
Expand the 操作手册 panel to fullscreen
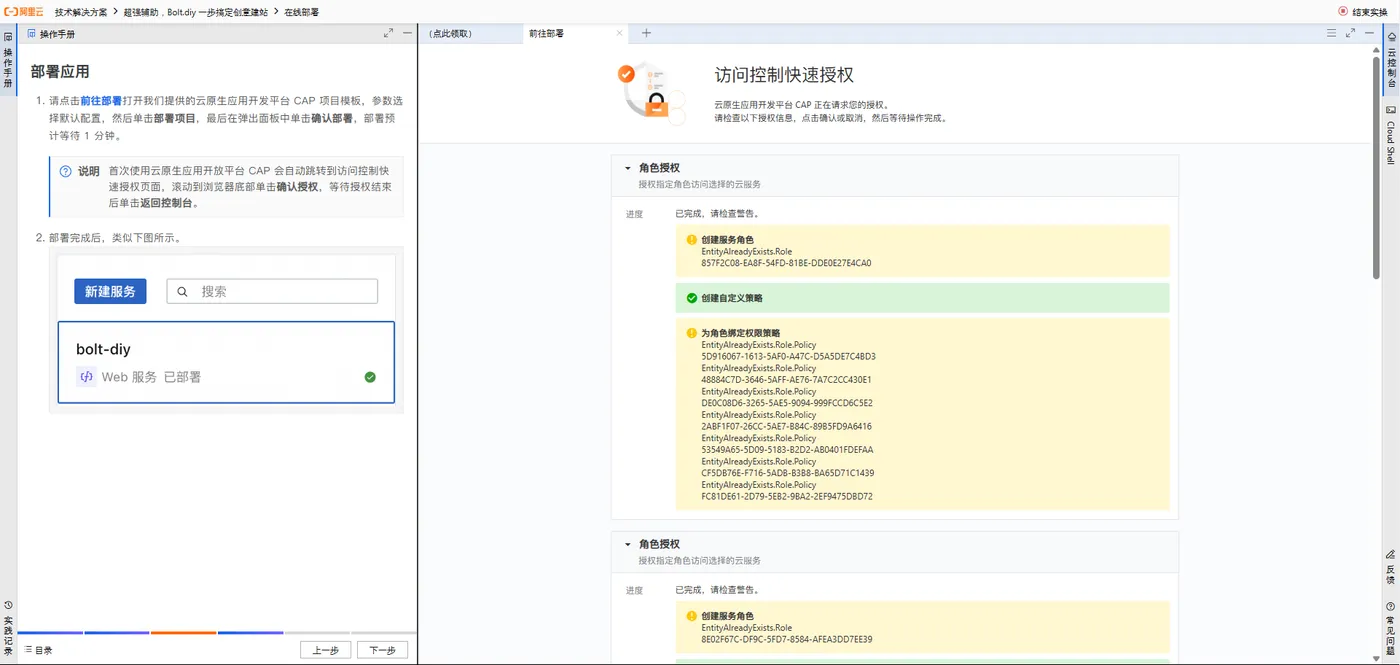(388, 33)
